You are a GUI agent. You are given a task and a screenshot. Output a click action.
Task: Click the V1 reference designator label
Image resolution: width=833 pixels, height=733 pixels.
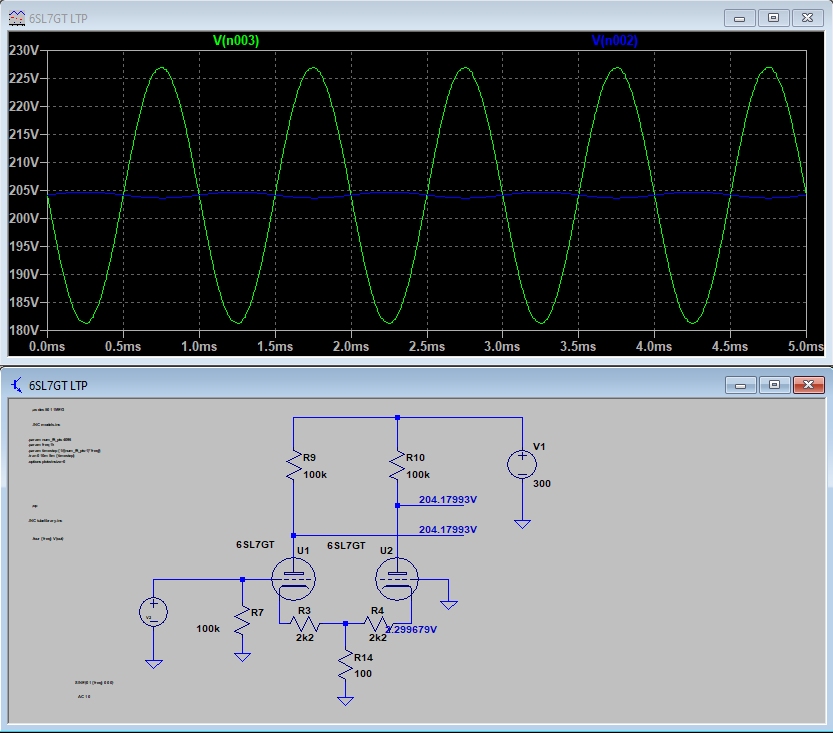[x=539, y=446]
